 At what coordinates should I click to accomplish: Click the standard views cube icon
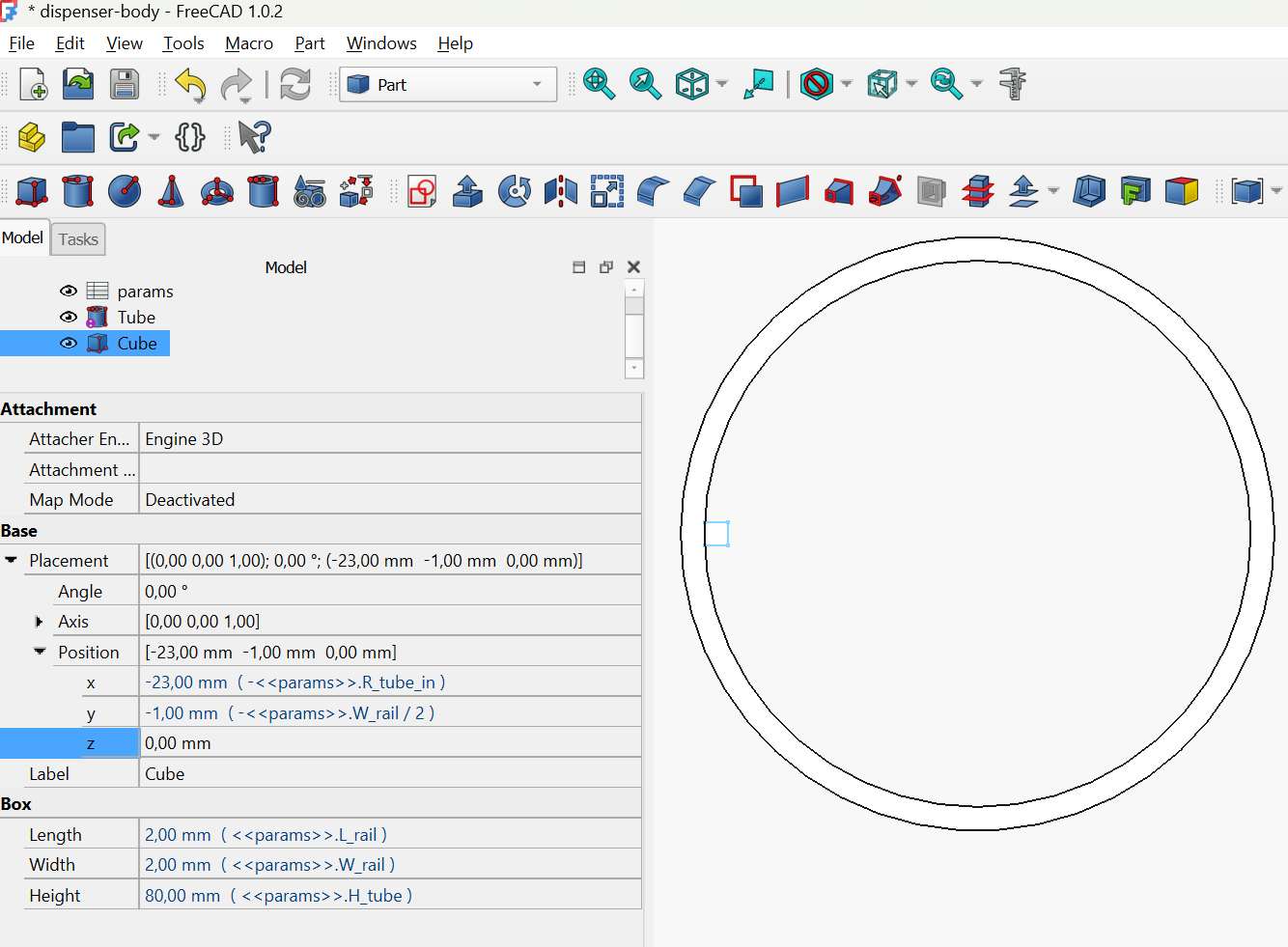coord(691,84)
